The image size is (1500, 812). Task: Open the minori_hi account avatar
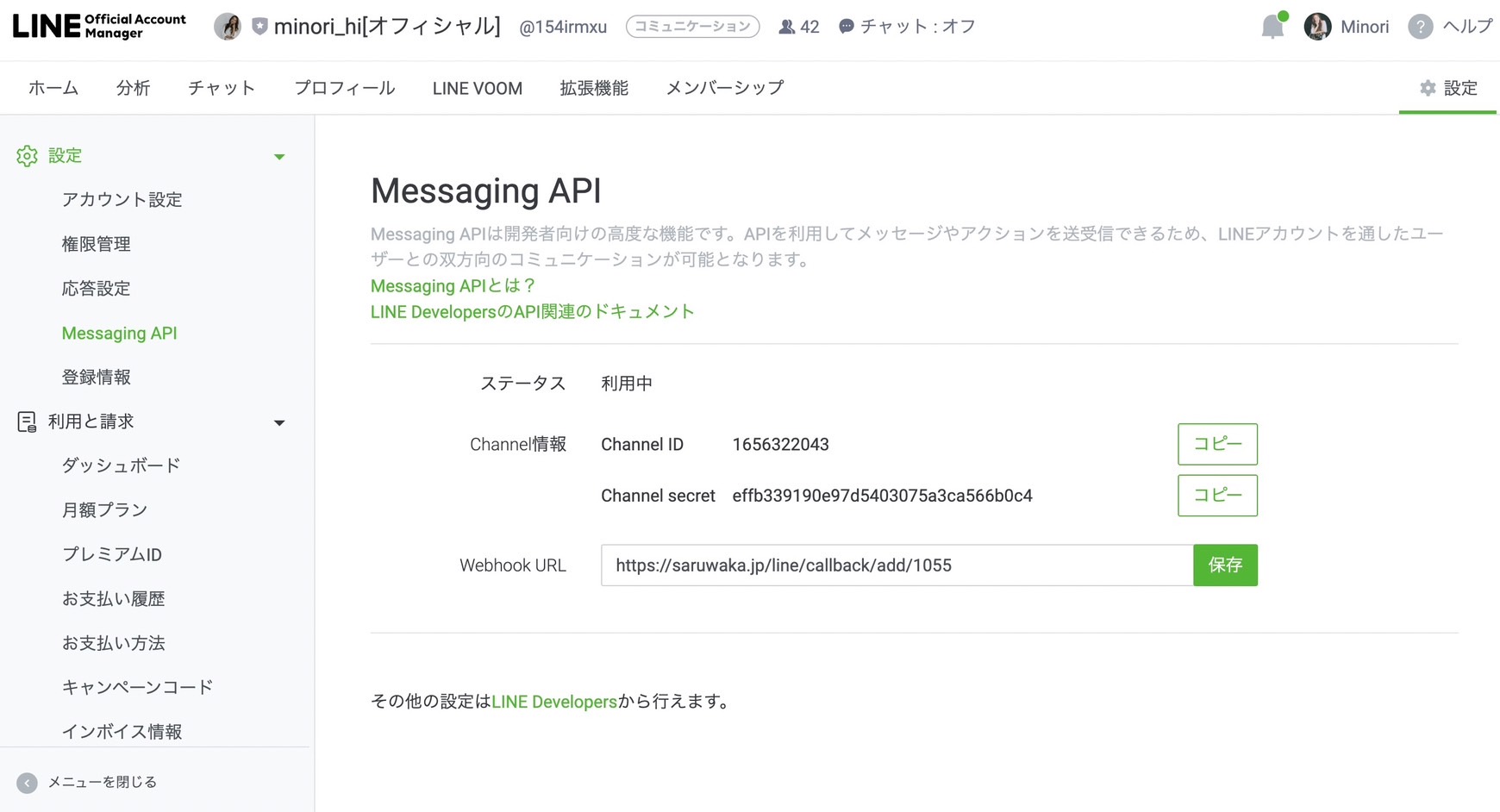tap(228, 27)
